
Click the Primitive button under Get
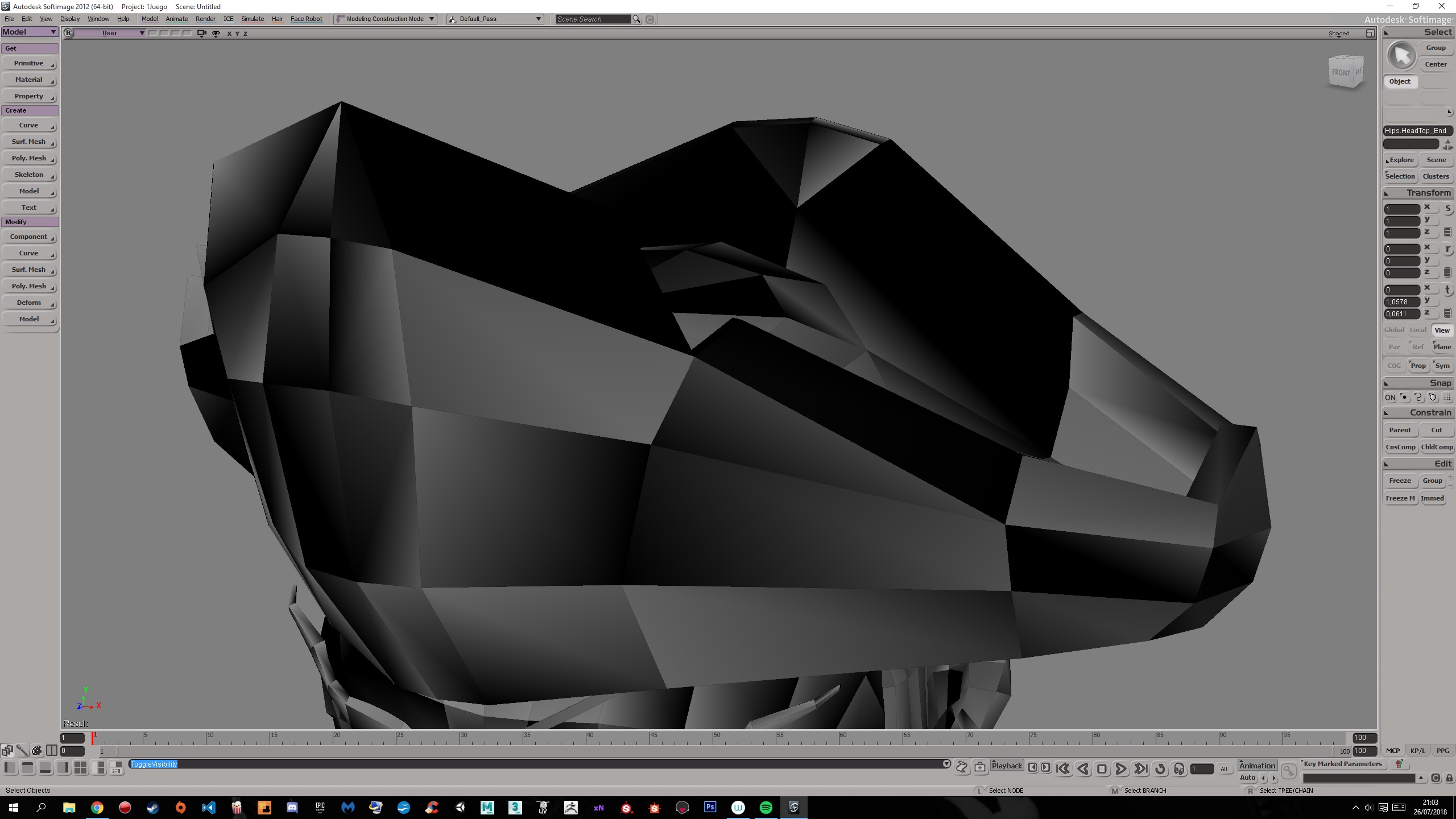pyautogui.click(x=29, y=63)
